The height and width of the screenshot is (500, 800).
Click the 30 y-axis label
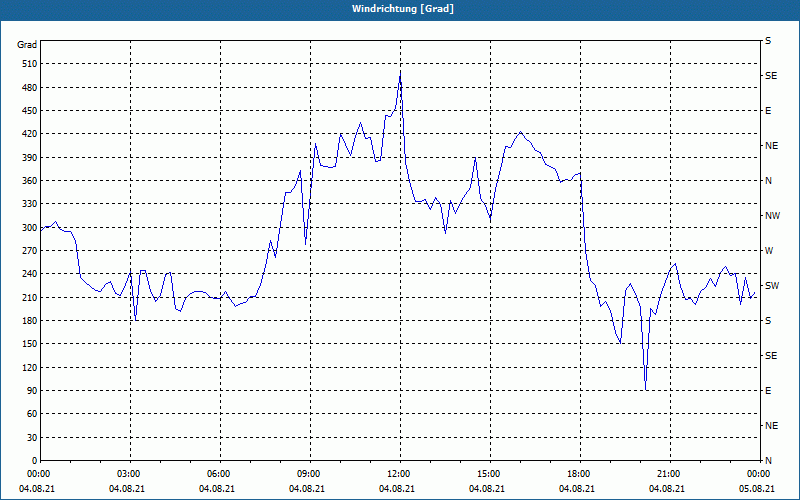coord(32,437)
